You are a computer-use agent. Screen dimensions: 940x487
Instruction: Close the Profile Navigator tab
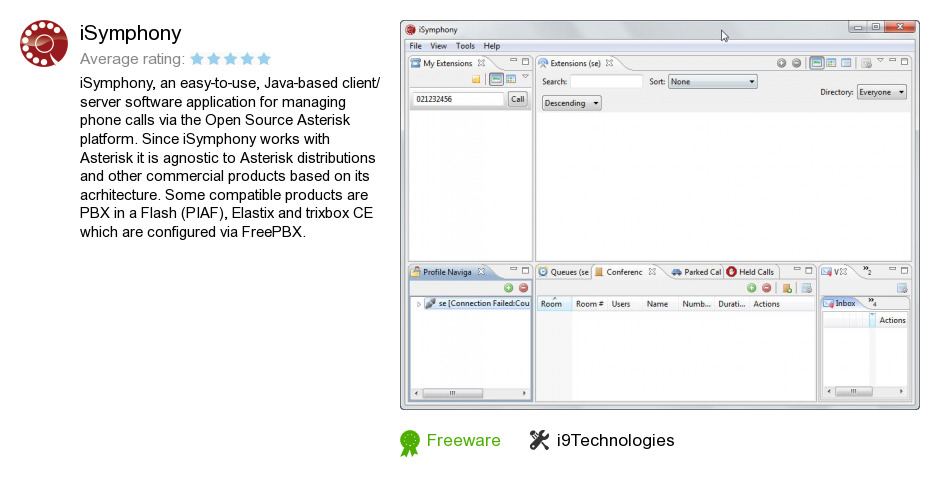481,272
